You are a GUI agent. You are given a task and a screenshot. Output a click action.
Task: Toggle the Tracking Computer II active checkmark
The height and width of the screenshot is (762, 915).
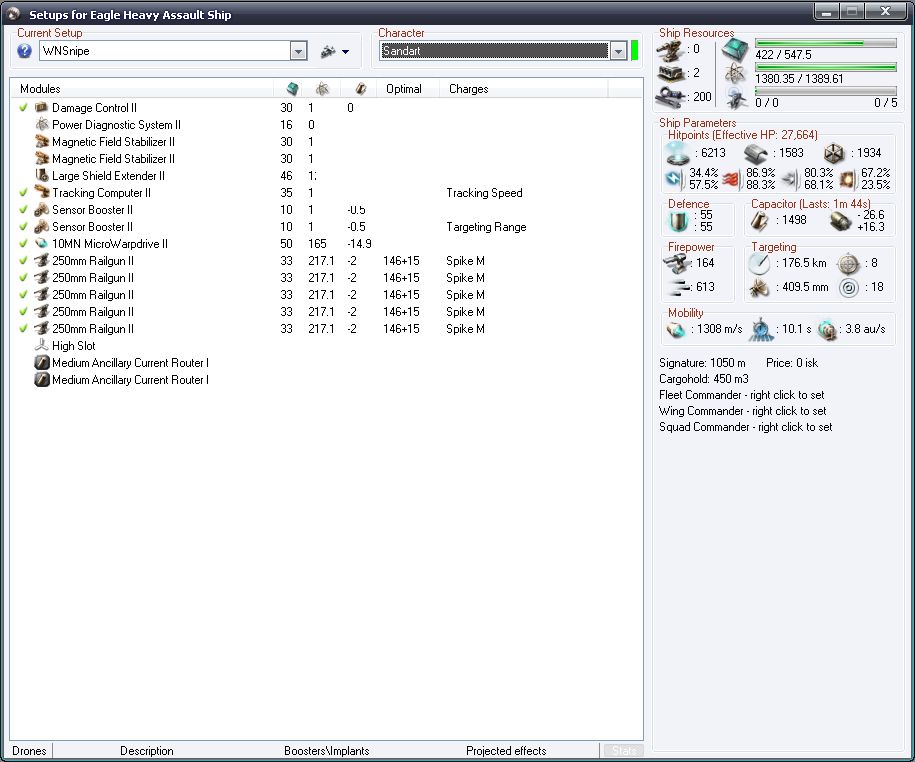pos(23,192)
